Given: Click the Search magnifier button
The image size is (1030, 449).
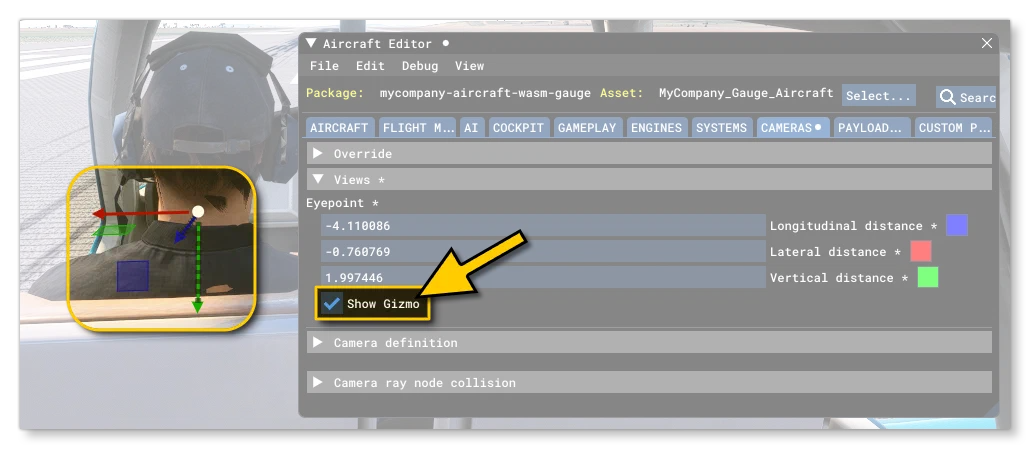Looking at the screenshot, I should [x=966, y=97].
